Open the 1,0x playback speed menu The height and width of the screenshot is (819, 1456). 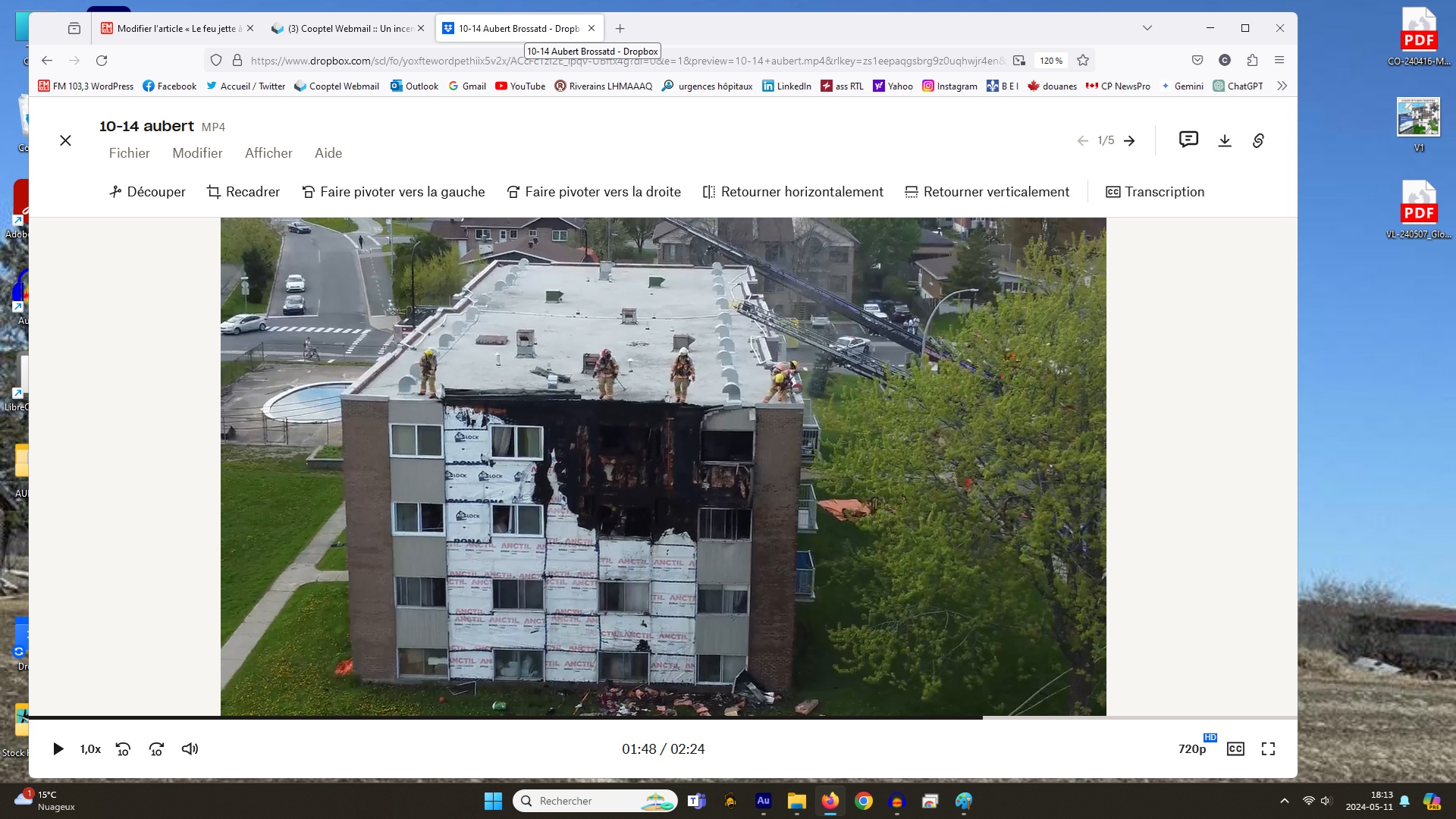[x=90, y=749]
